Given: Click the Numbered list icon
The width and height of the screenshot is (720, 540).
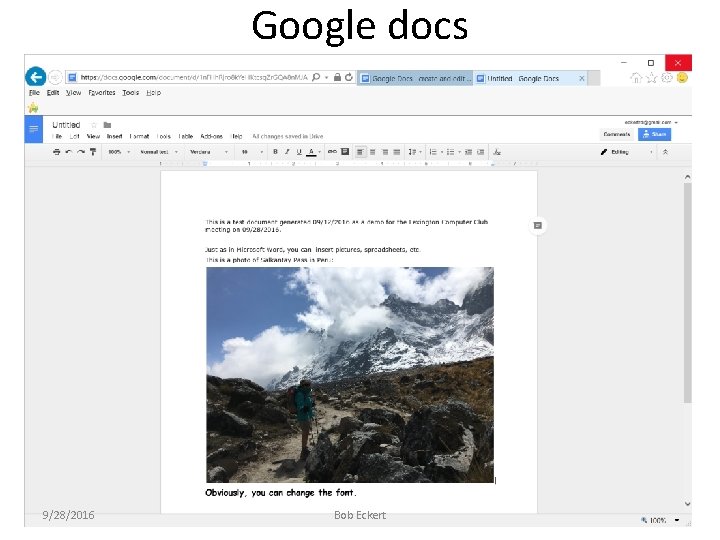Looking at the screenshot, I should tap(433, 152).
